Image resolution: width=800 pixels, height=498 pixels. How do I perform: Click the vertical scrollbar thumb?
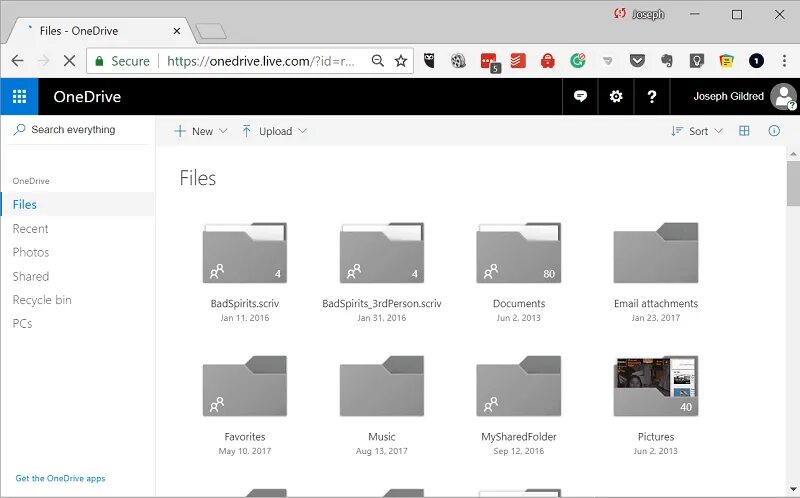coord(793,184)
